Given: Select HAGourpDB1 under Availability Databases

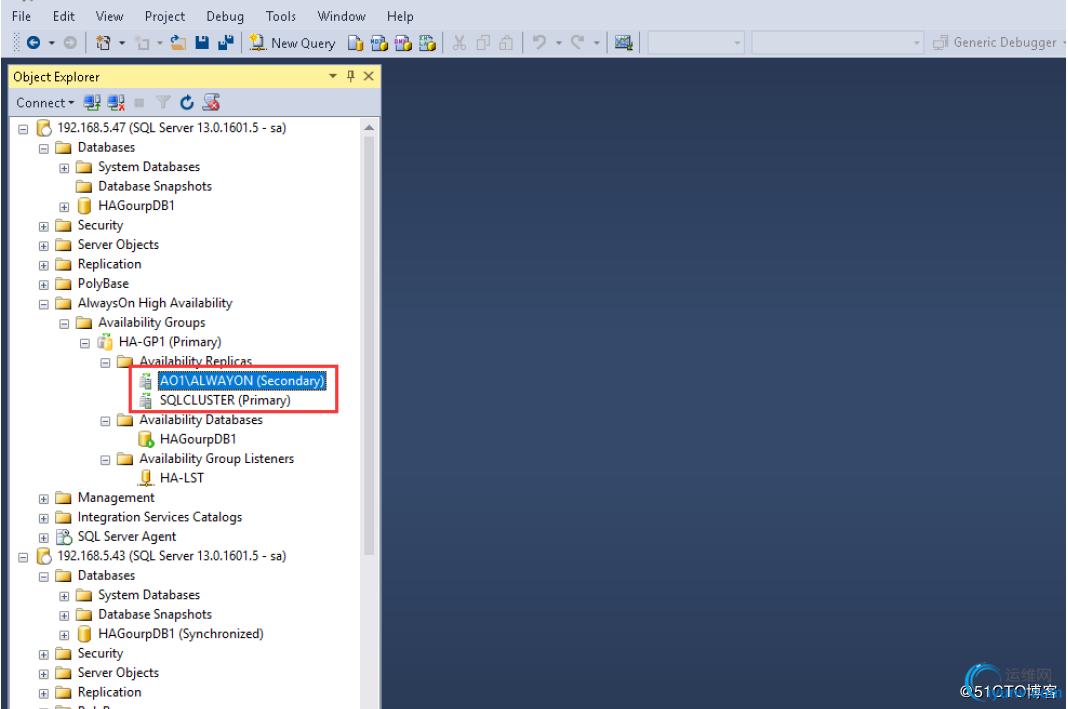Looking at the screenshot, I should (198, 439).
